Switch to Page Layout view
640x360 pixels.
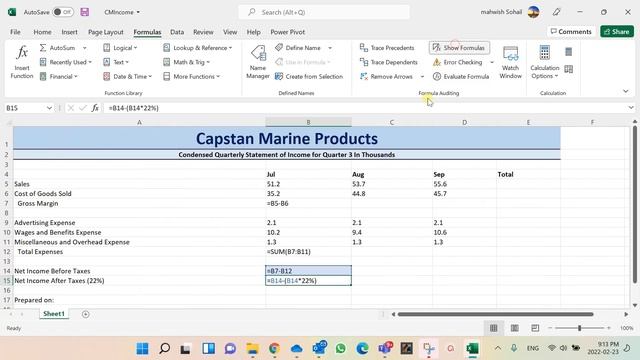(x=514, y=328)
